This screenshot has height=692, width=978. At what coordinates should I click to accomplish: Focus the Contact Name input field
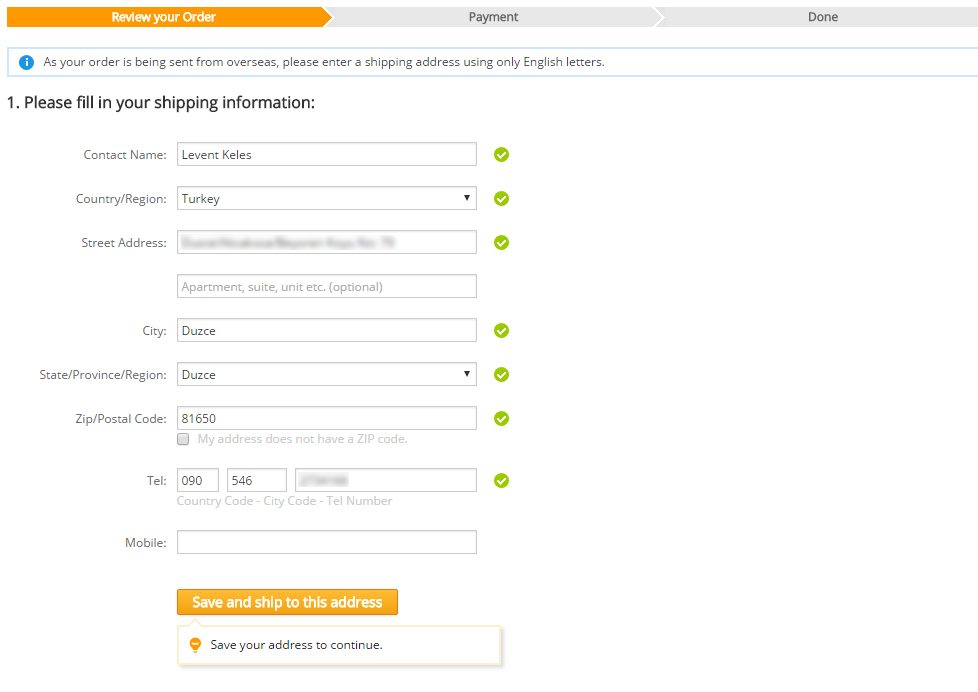pos(326,155)
